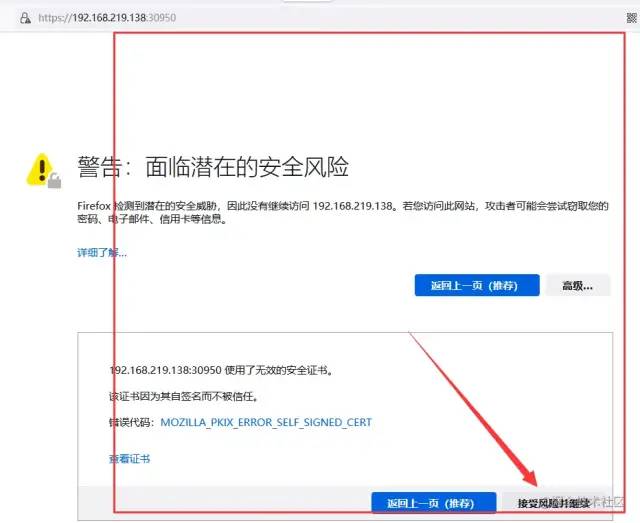Click the address bar URL 192.168.219.138:30950

tap(107, 18)
